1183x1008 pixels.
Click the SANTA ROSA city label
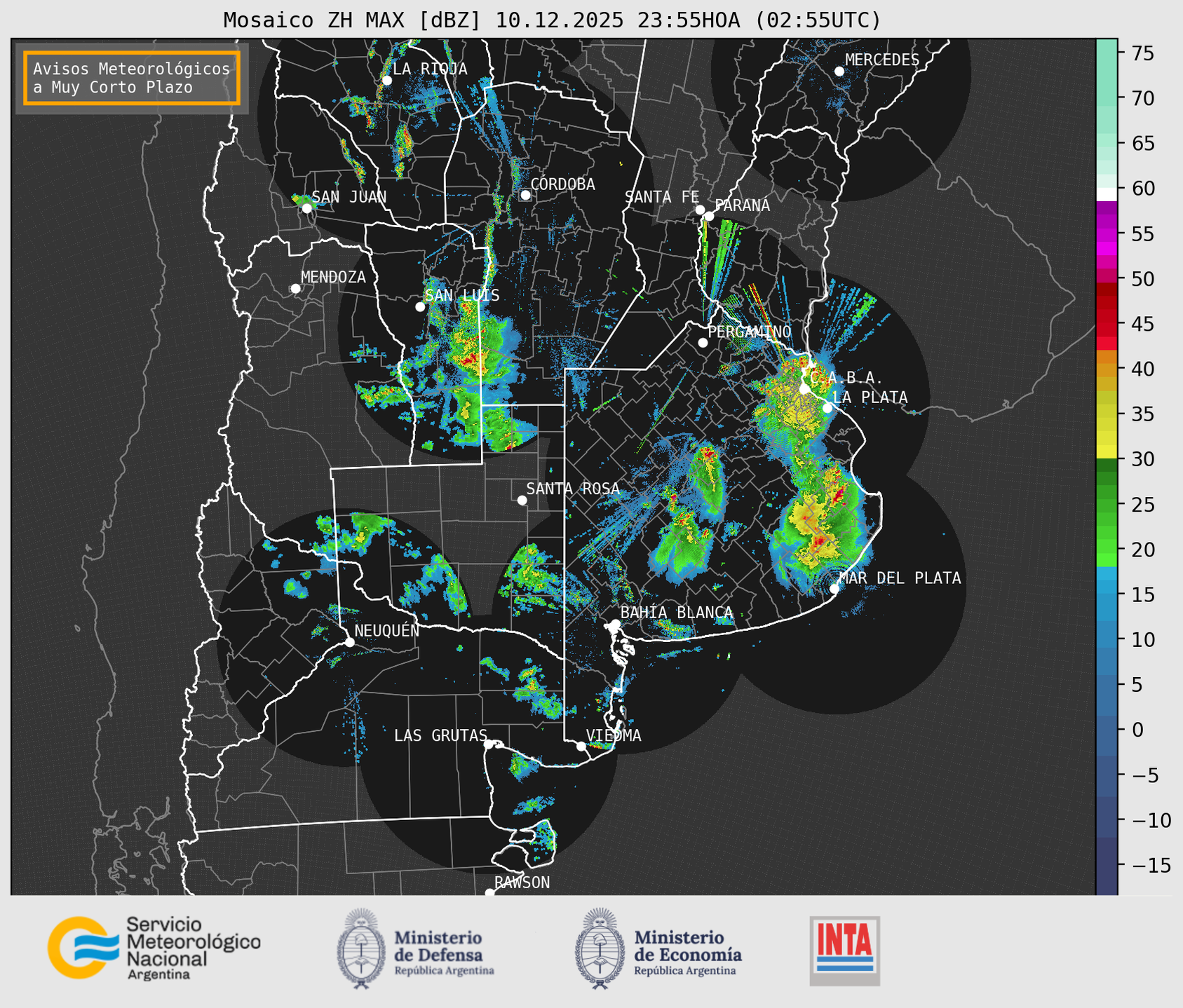[573, 489]
